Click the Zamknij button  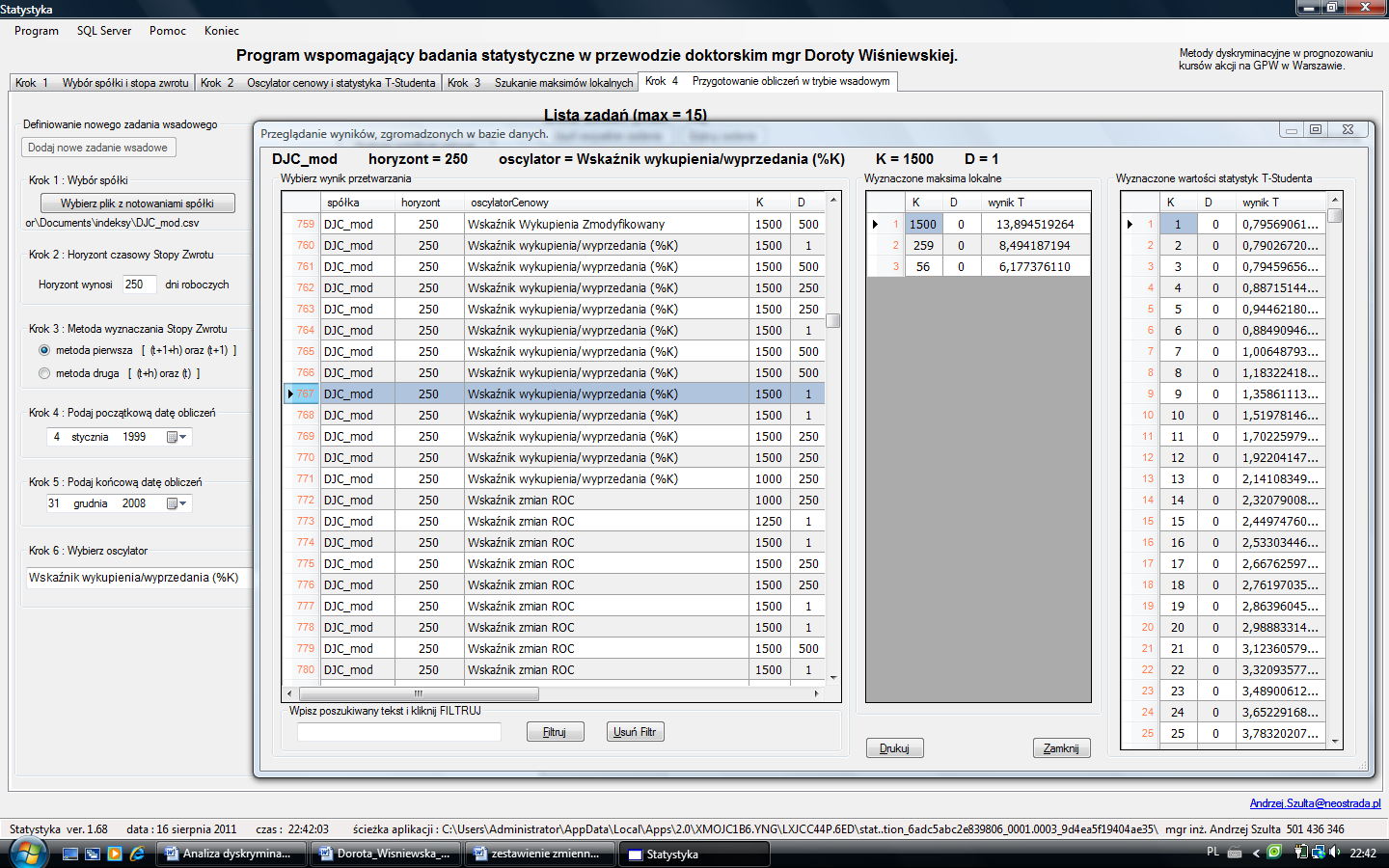(1061, 748)
